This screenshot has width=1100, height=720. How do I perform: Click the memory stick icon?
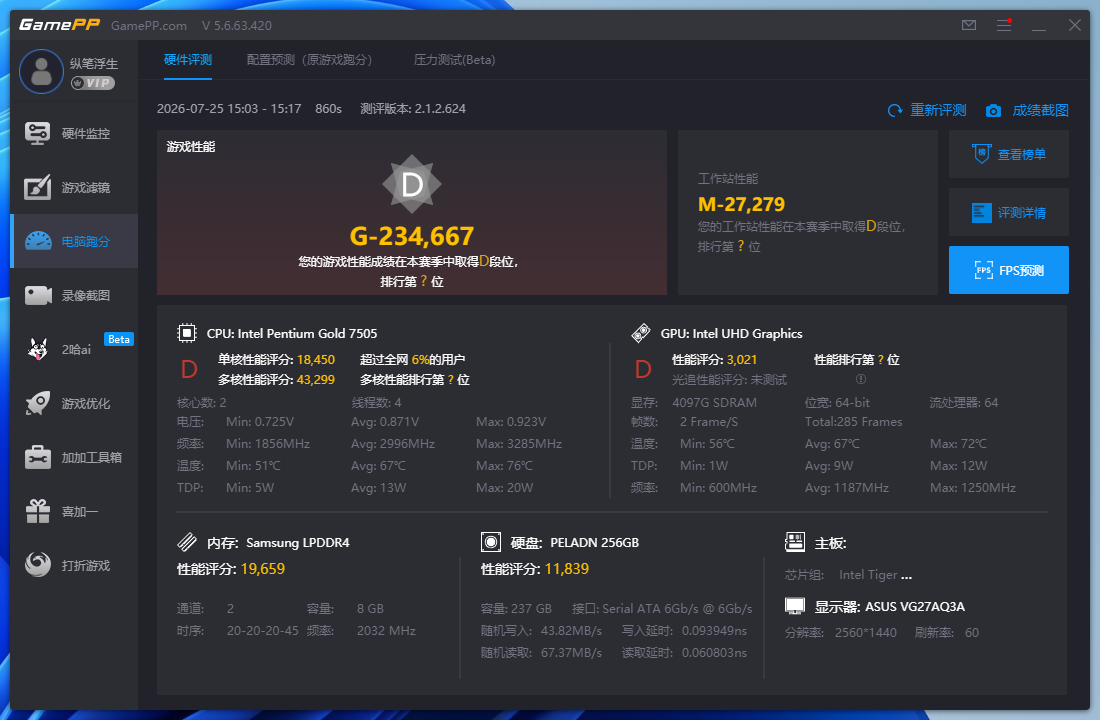point(187,542)
